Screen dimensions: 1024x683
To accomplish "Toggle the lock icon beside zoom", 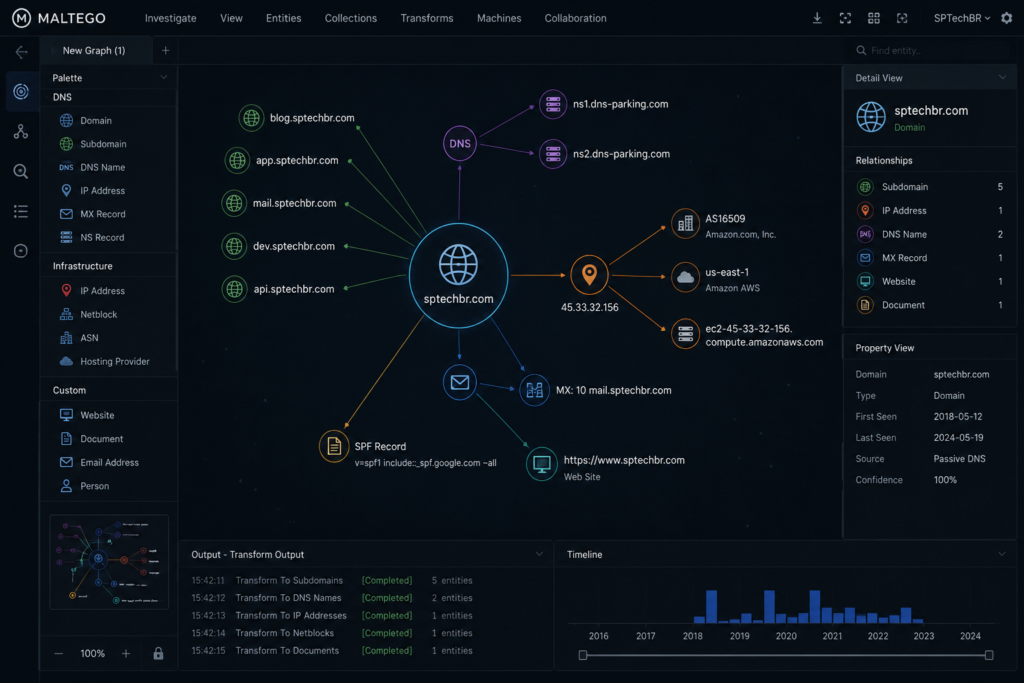I will coord(158,654).
